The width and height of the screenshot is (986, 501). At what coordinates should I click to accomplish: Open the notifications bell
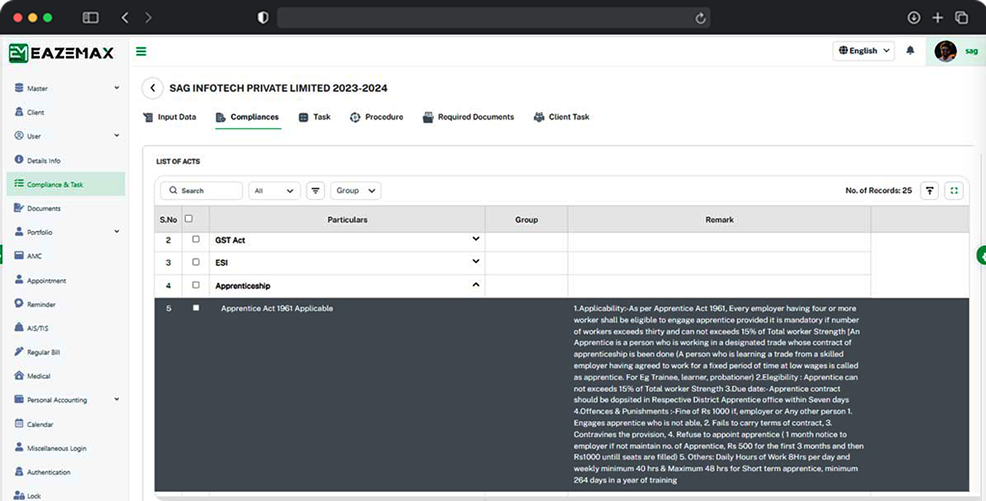point(910,50)
